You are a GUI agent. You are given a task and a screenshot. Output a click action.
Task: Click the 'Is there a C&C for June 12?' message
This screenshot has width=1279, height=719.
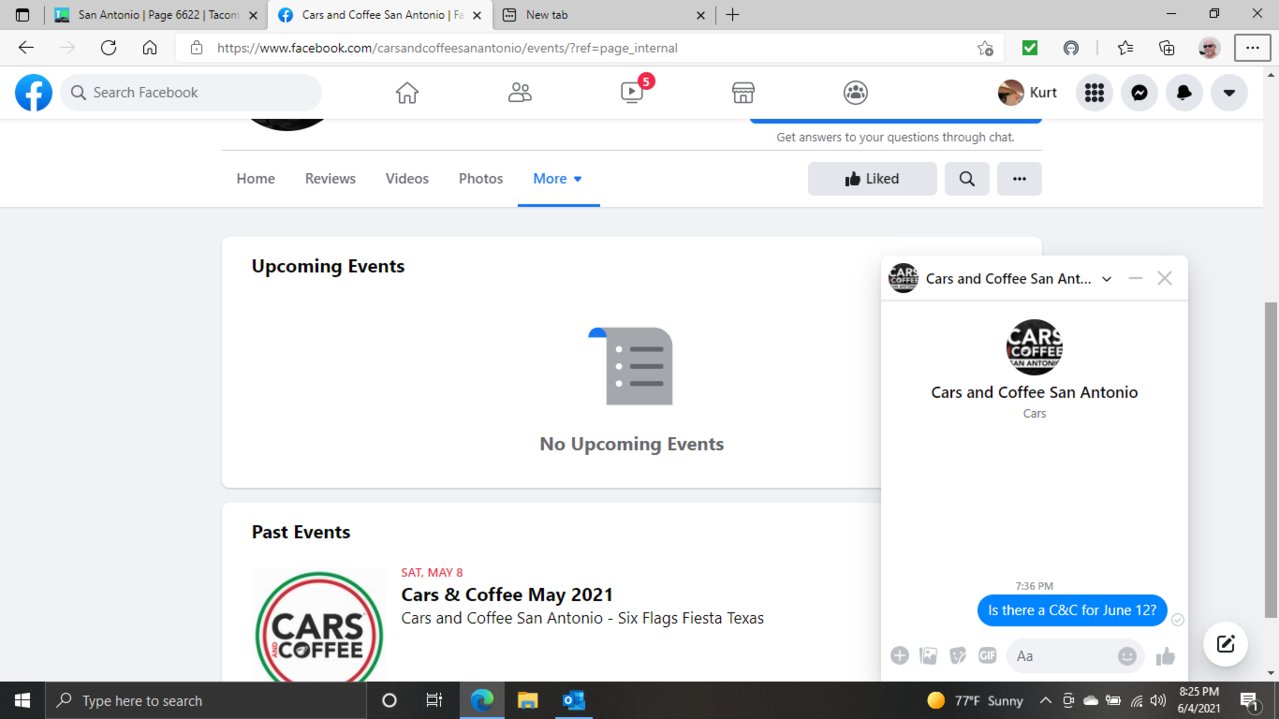(1072, 610)
